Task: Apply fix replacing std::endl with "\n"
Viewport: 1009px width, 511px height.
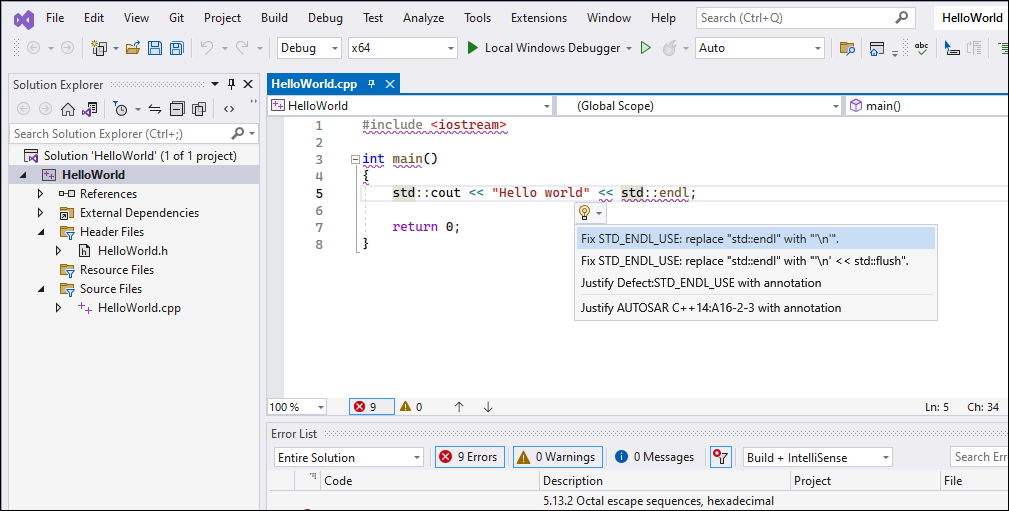Action: point(755,239)
